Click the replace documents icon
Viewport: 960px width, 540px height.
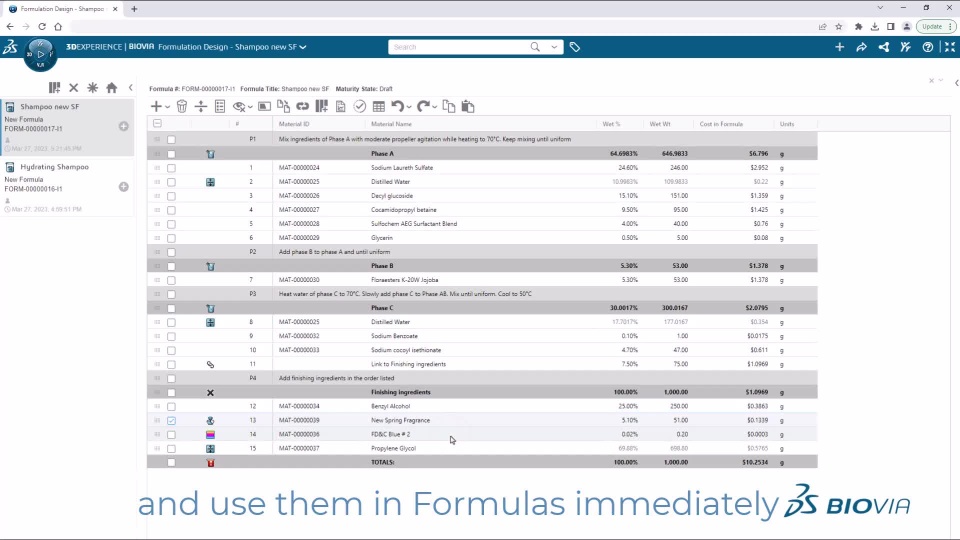click(283, 107)
